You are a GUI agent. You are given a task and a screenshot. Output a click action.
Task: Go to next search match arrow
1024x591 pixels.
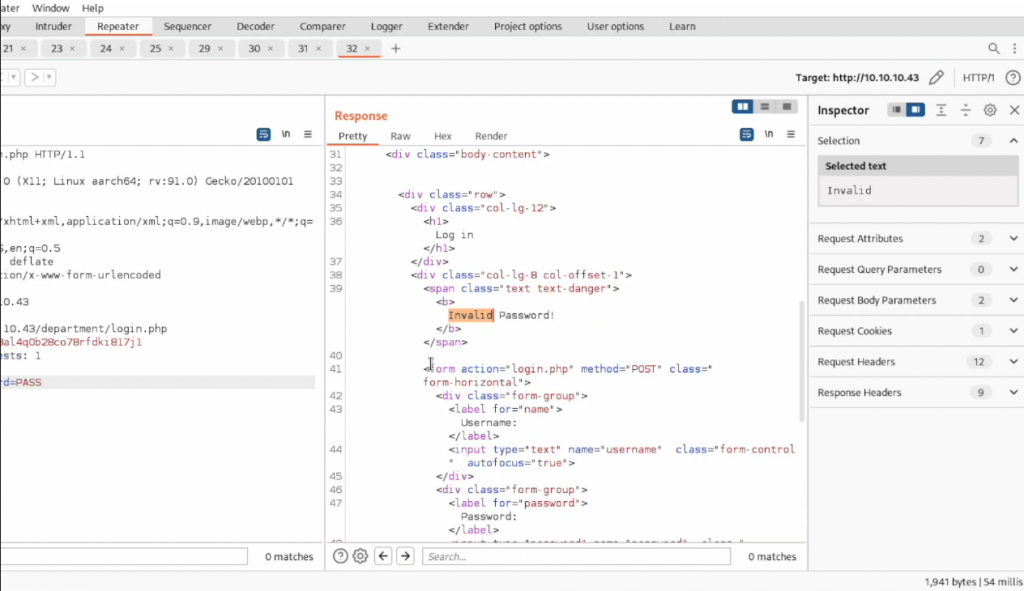click(405, 557)
